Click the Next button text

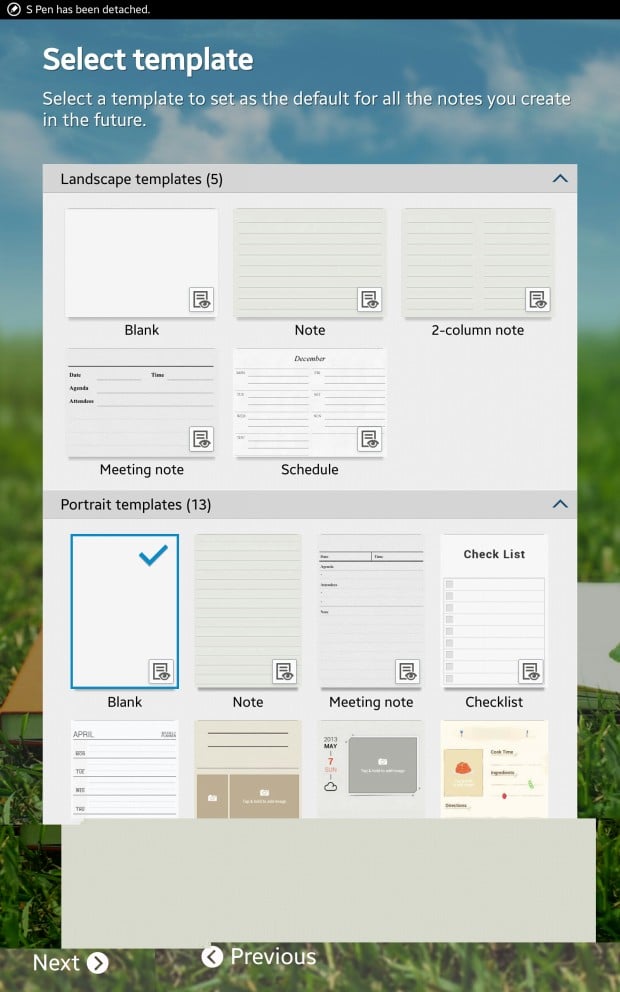click(x=56, y=963)
